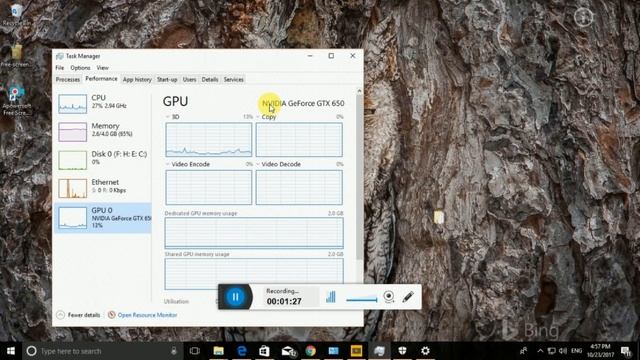The width and height of the screenshot is (640, 360).
Task: Switch to the Services tab
Action: click(233, 80)
